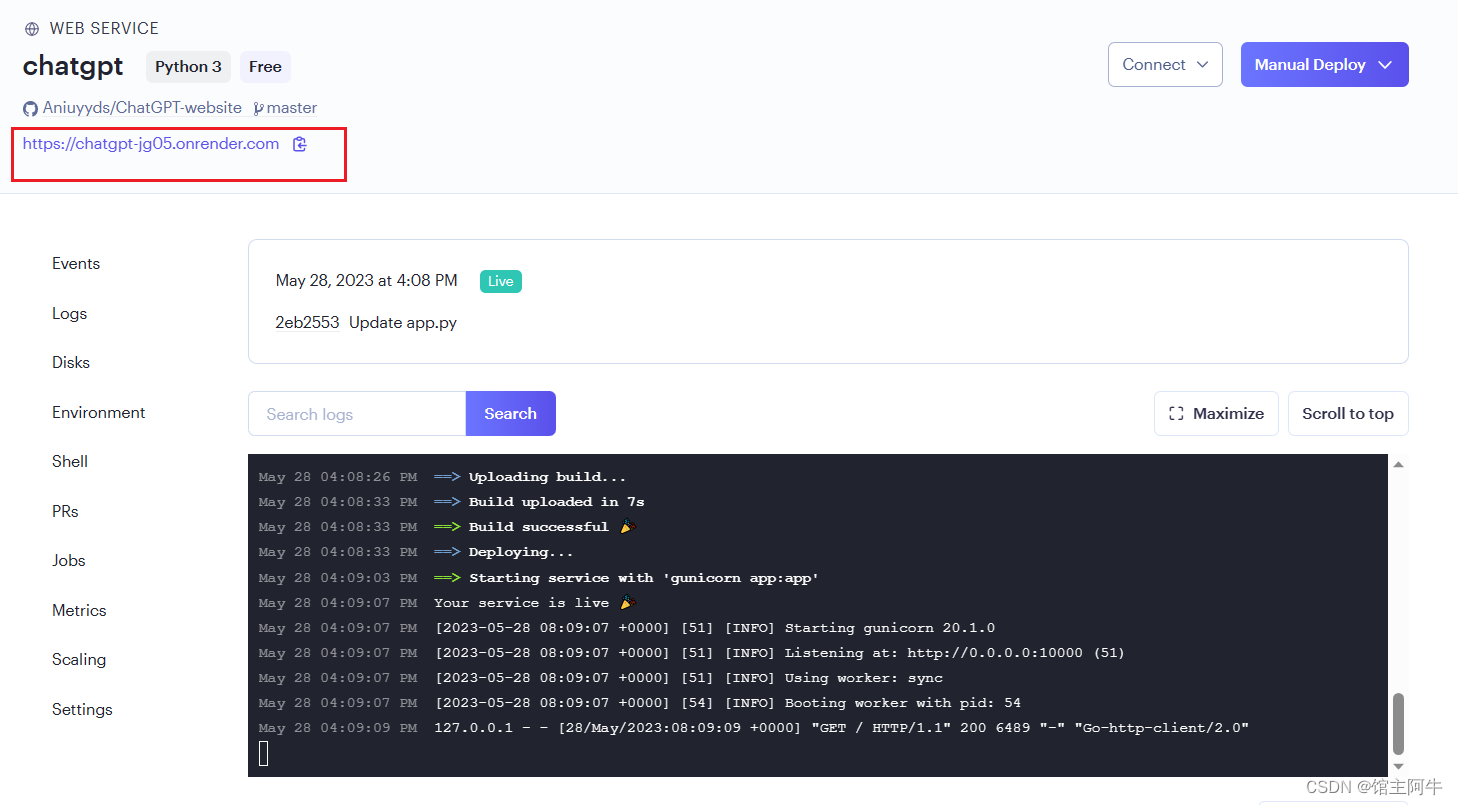The height and width of the screenshot is (805, 1458).
Task: Open the PRs section
Action: [65, 511]
